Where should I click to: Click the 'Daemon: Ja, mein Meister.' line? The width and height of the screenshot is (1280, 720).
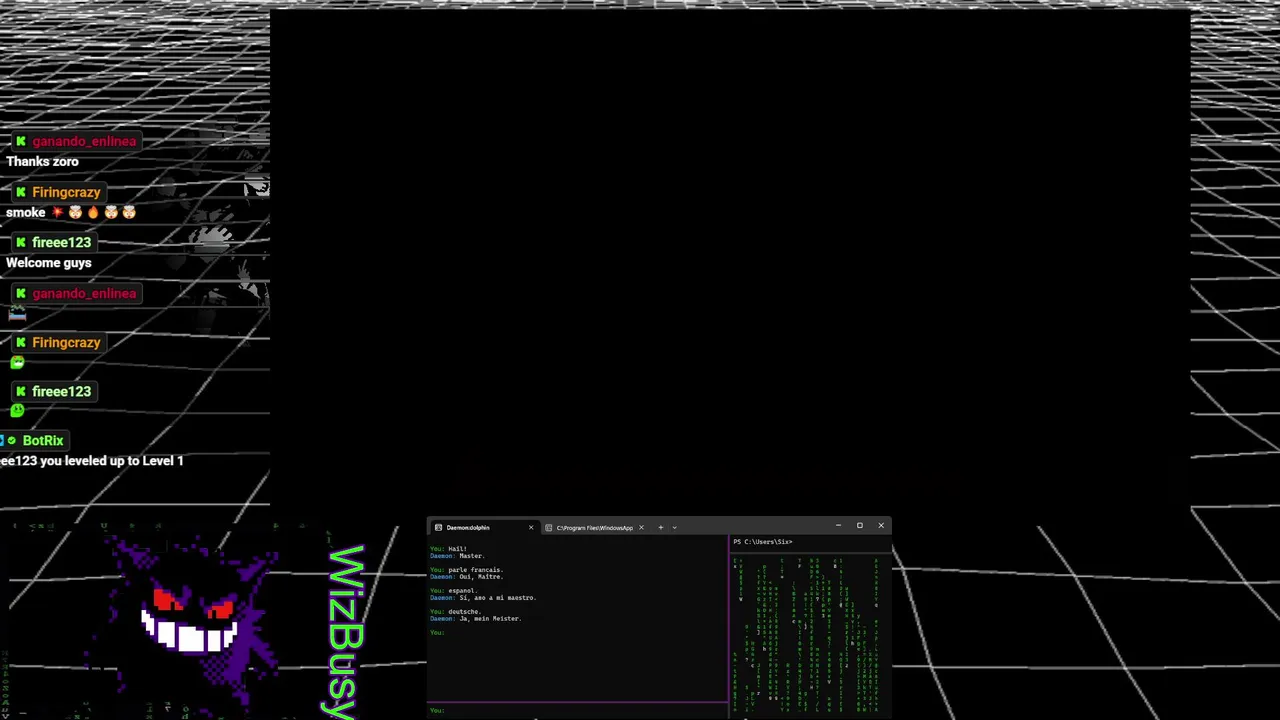click(475, 619)
